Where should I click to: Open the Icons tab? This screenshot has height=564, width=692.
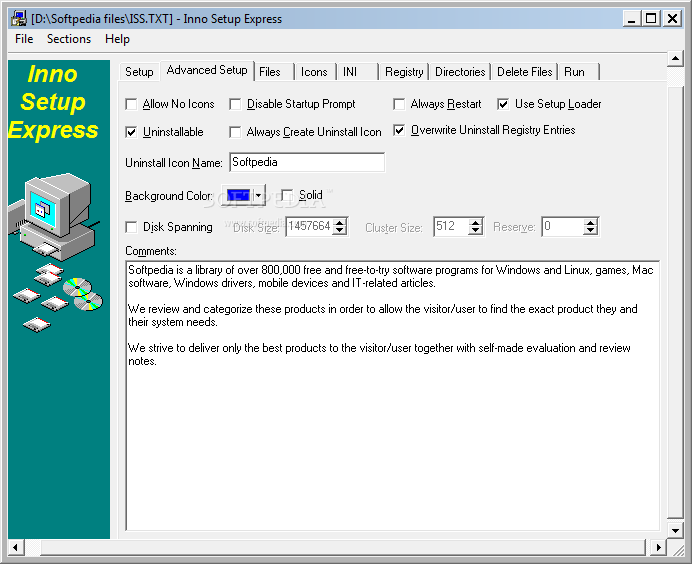(314, 71)
